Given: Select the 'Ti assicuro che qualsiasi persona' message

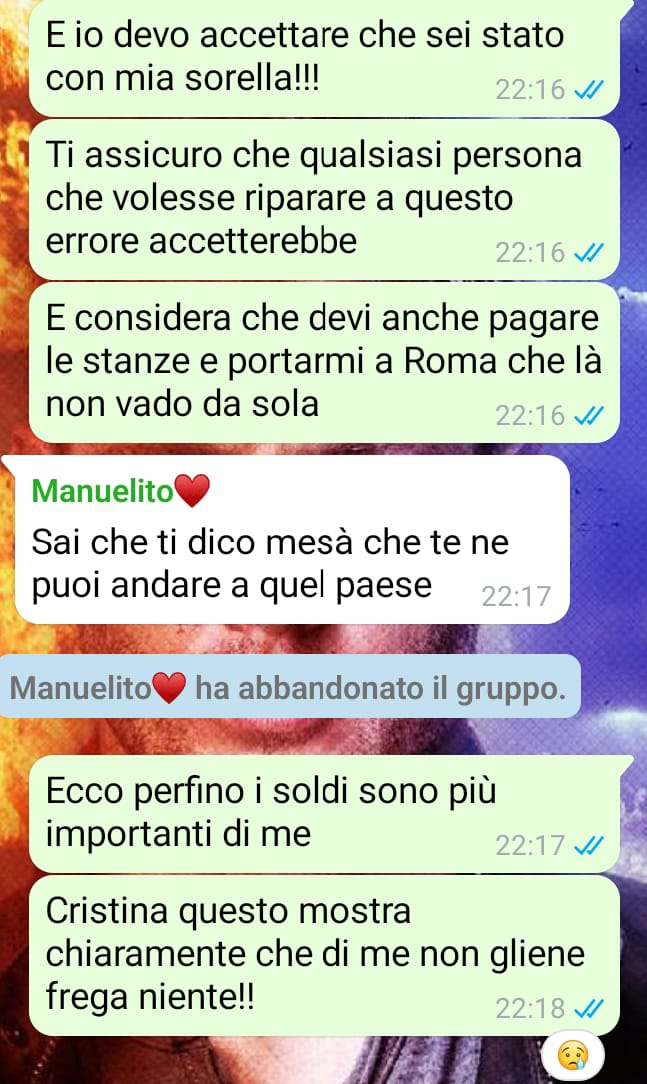Looking at the screenshot, I should coord(324,200).
